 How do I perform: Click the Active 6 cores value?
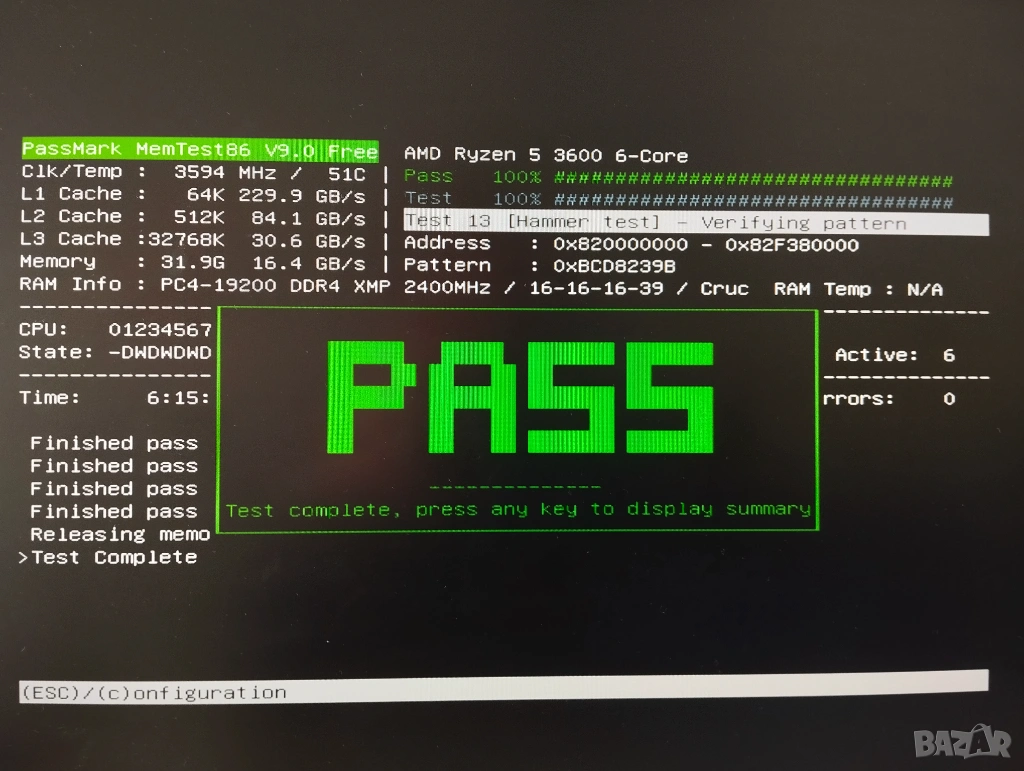895,355
